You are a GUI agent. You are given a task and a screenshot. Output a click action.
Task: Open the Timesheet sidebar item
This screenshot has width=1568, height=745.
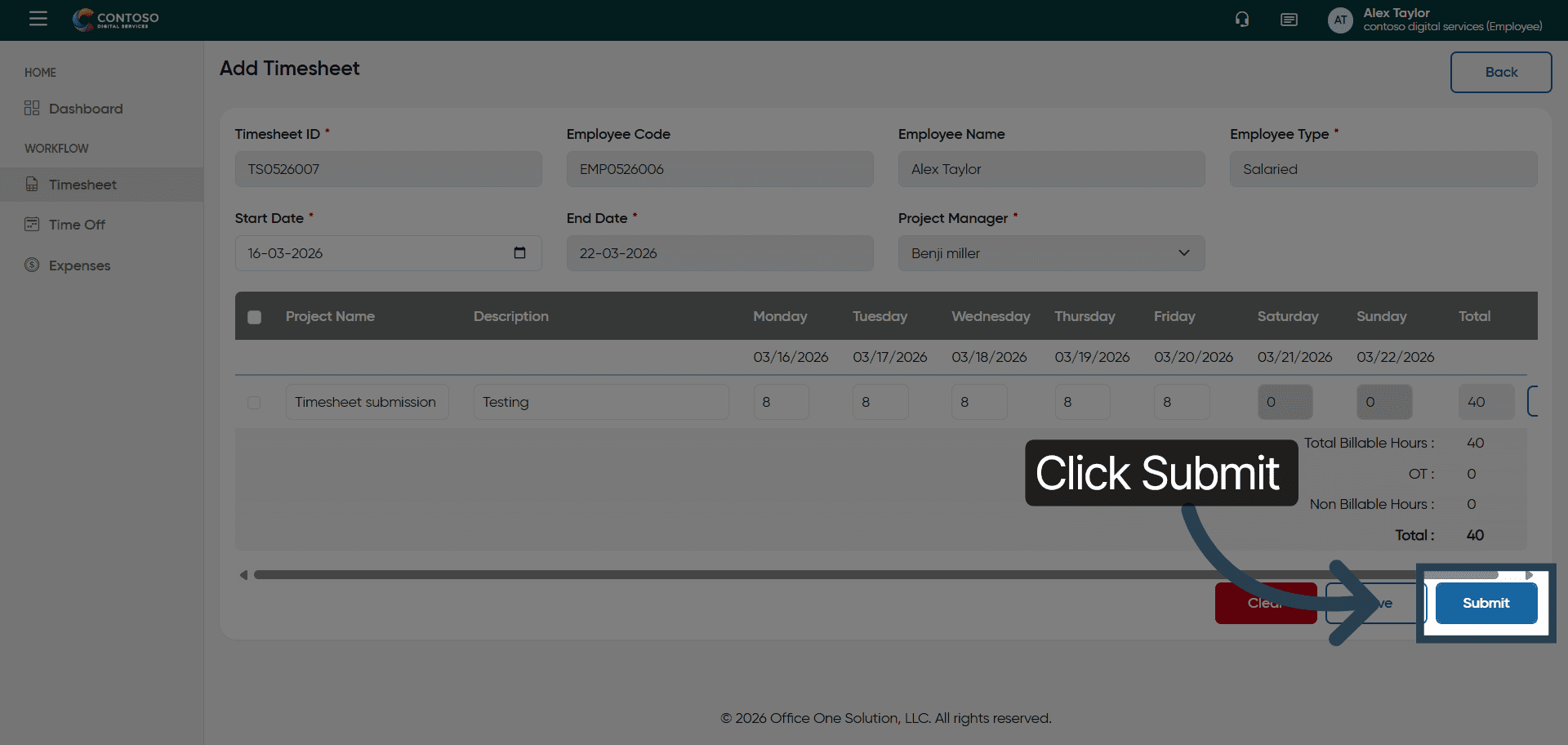click(82, 185)
